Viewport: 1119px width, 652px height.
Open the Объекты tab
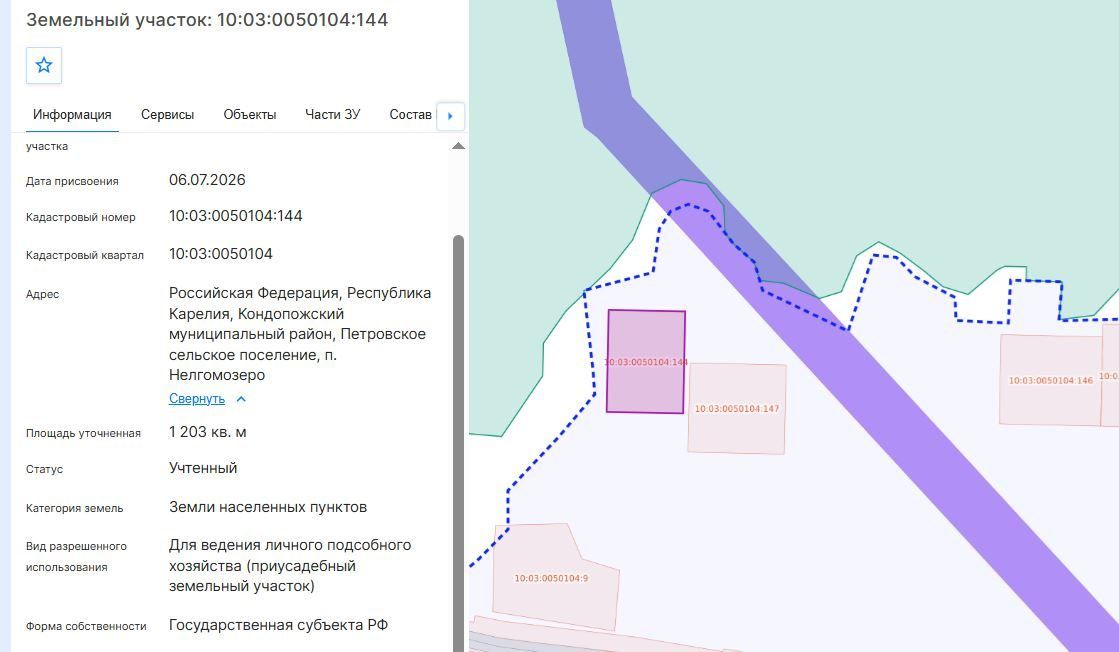[x=250, y=114]
